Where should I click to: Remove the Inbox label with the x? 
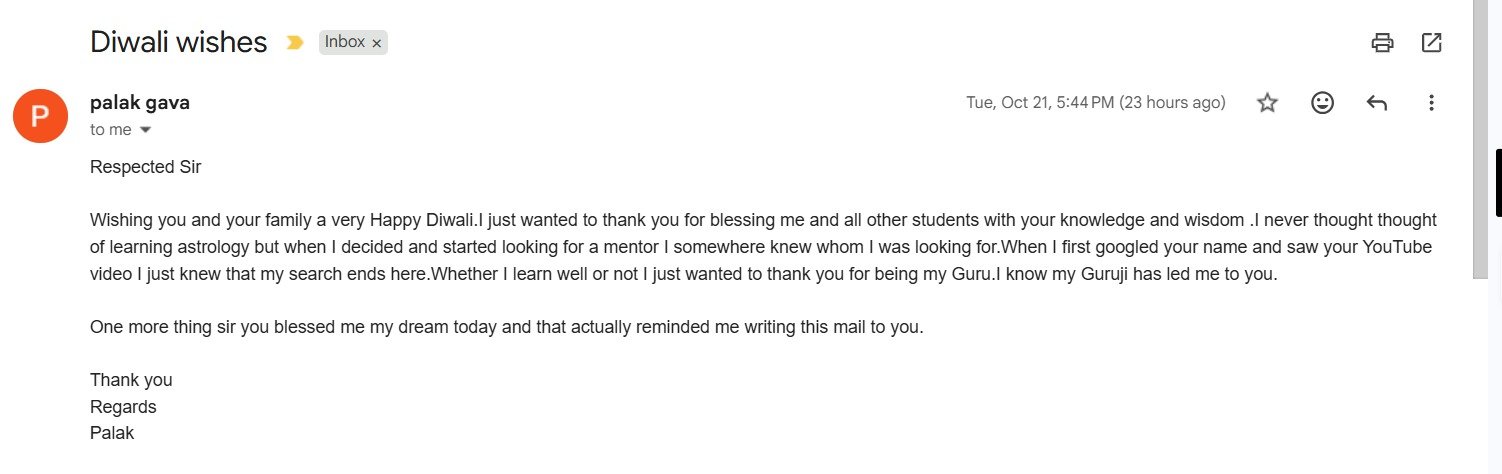click(377, 43)
